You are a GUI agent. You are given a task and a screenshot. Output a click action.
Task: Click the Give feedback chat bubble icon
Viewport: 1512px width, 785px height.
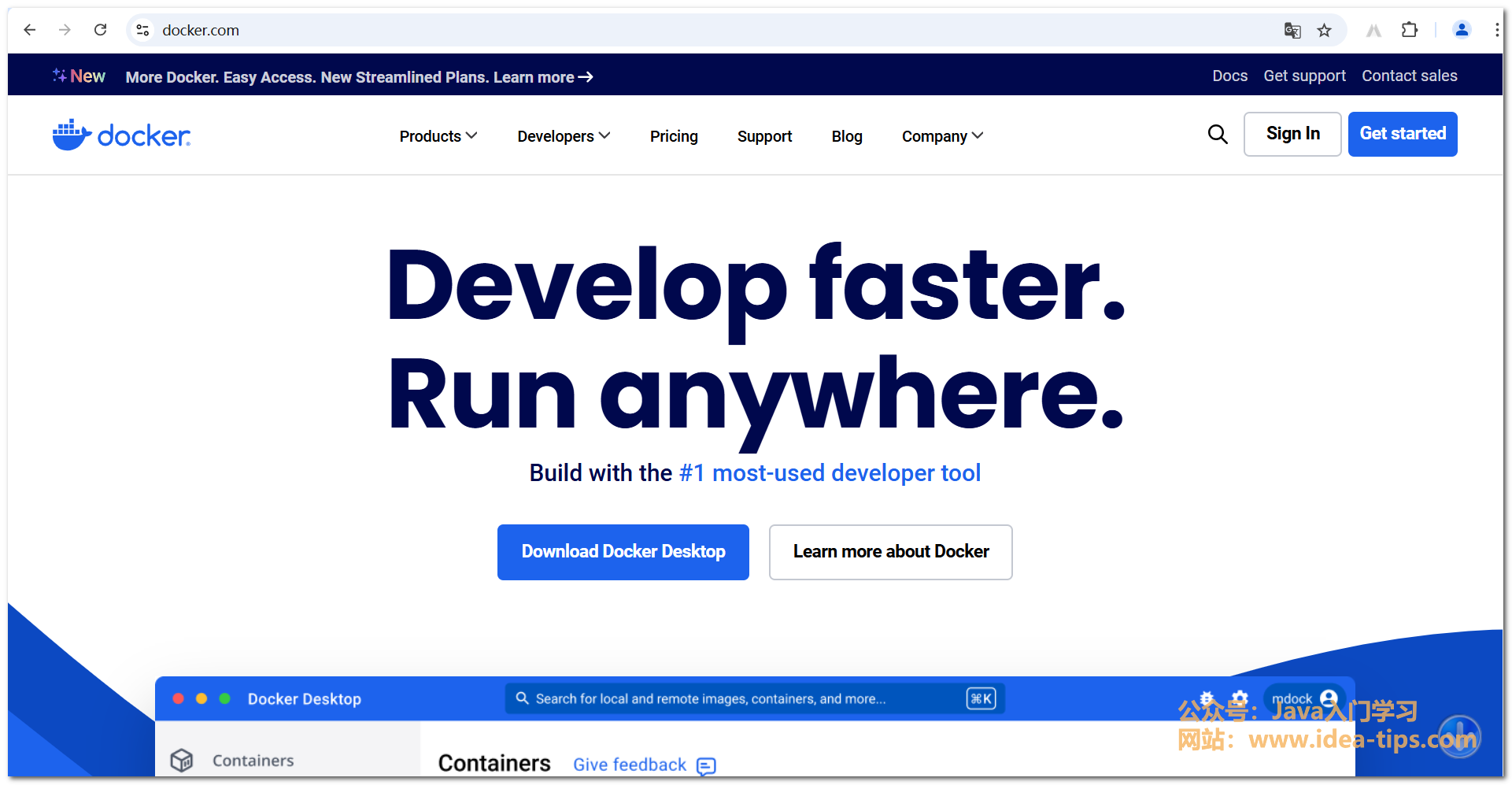tap(706, 765)
